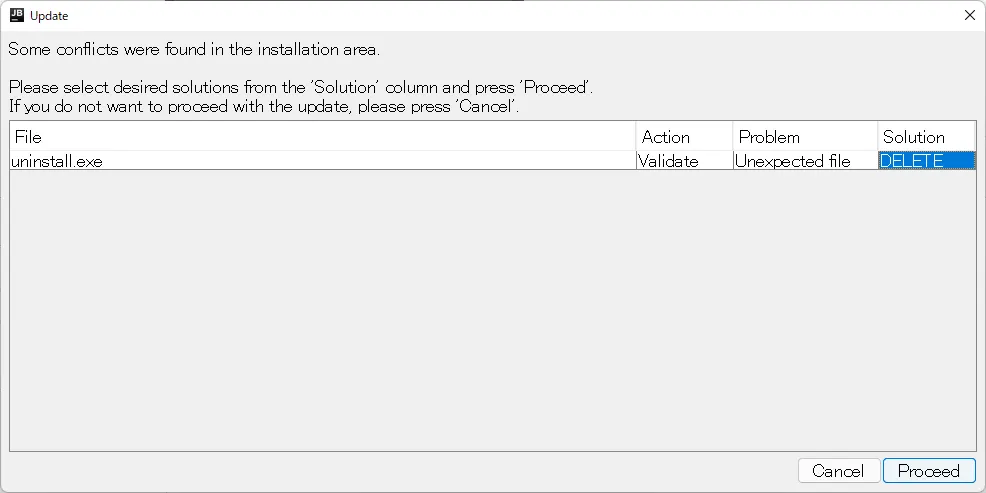Screen dimensions: 986x493
Task: Click the 'Please select desired solutions' instruction line
Action: tap(300, 87)
